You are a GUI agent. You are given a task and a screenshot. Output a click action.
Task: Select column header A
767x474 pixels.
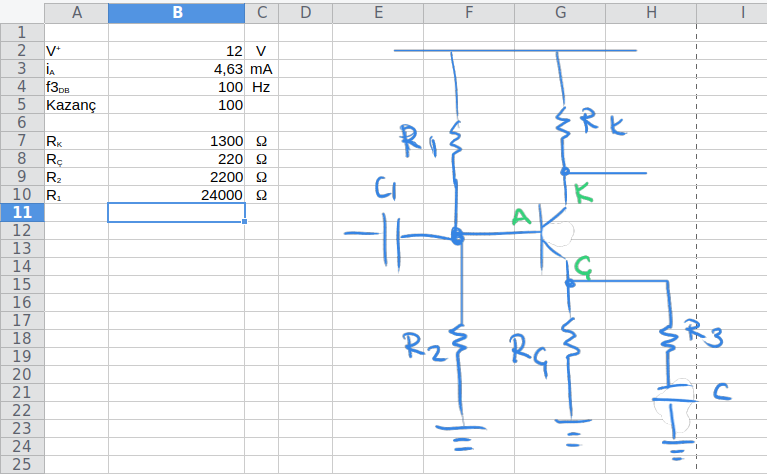[76, 13]
